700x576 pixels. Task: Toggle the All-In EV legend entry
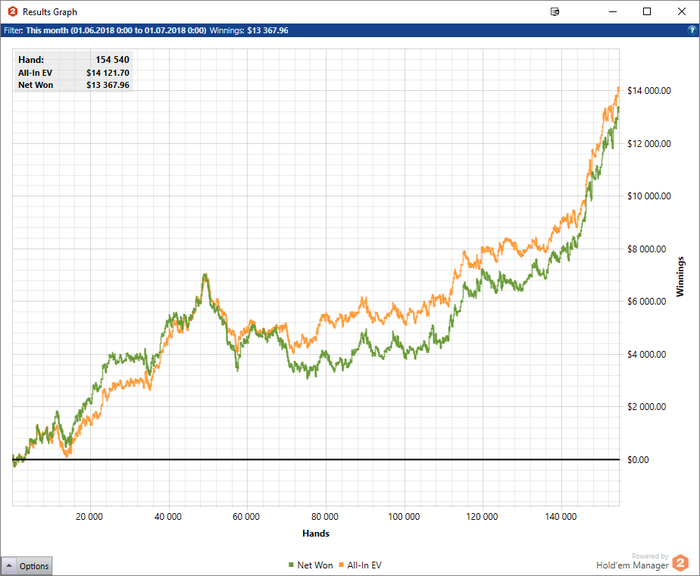click(361, 565)
